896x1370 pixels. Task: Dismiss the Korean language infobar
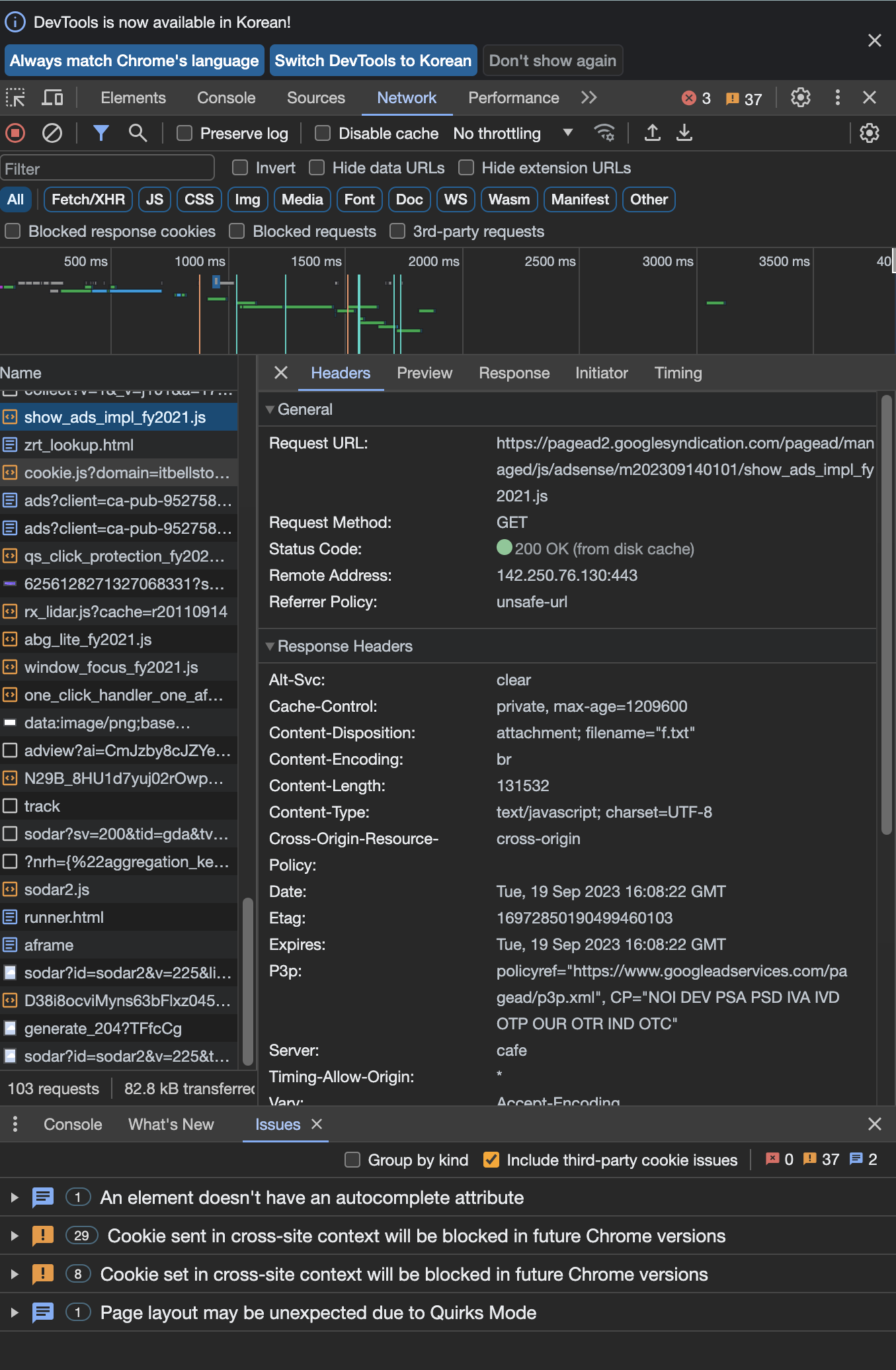[x=874, y=41]
